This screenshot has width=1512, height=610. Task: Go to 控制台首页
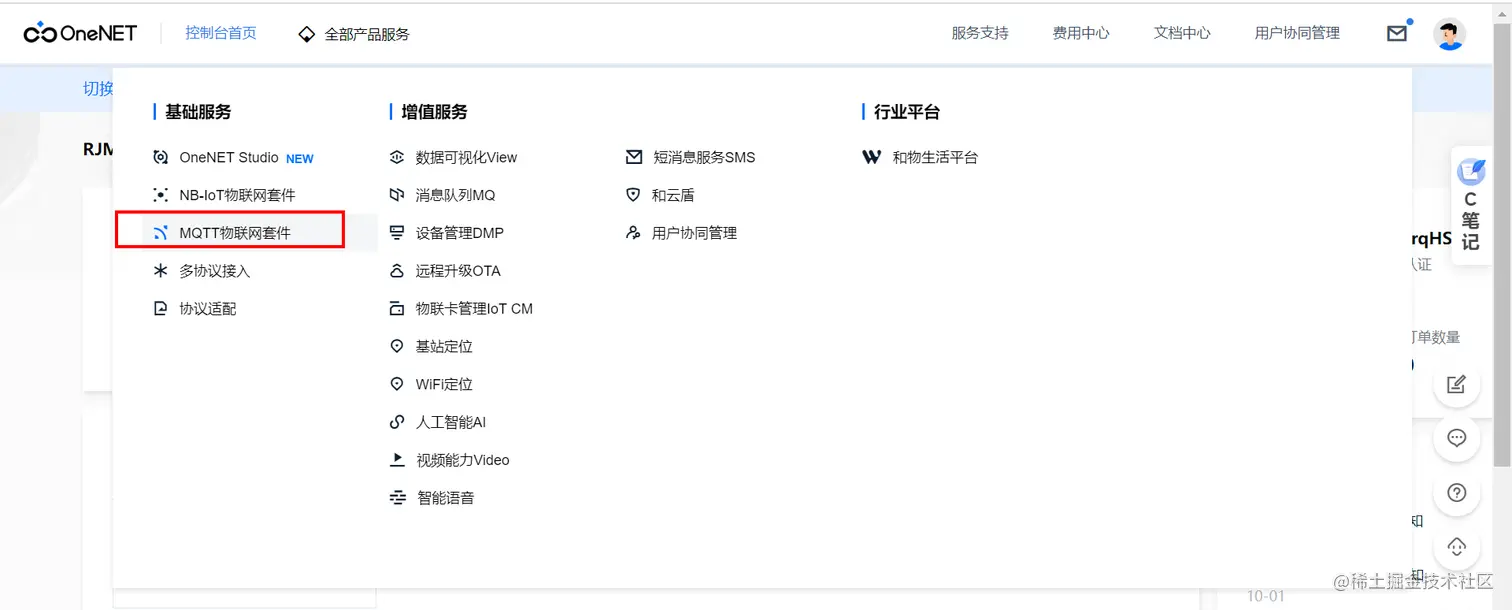click(221, 33)
